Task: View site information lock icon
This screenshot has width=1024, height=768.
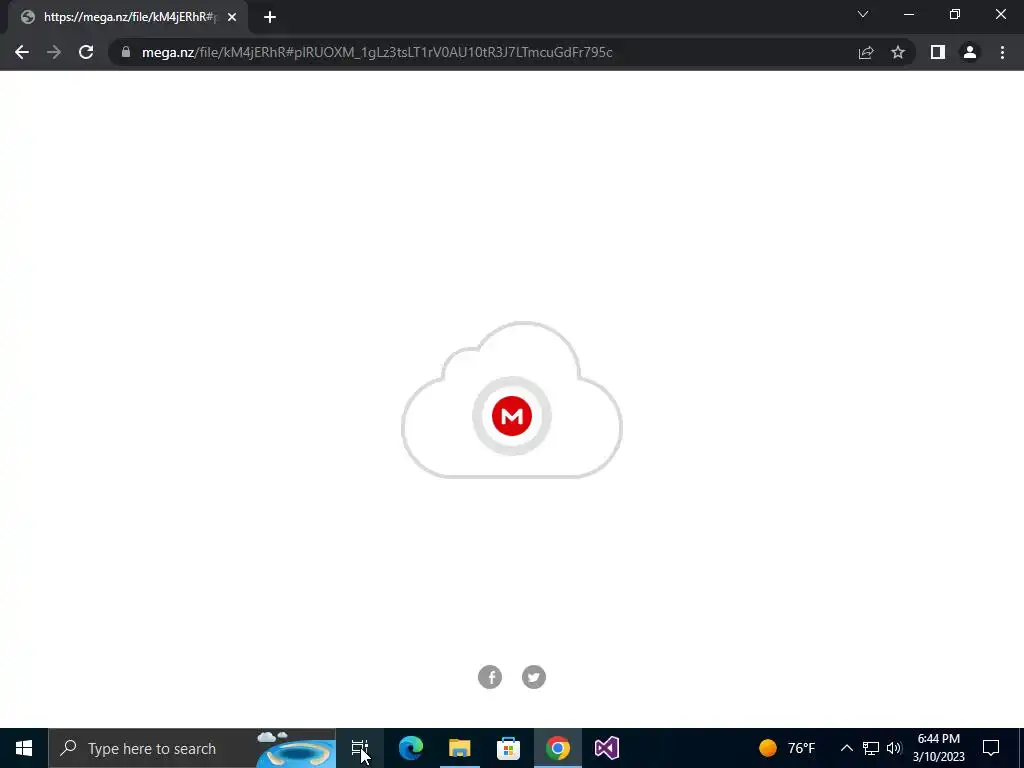Action: click(126, 52)
